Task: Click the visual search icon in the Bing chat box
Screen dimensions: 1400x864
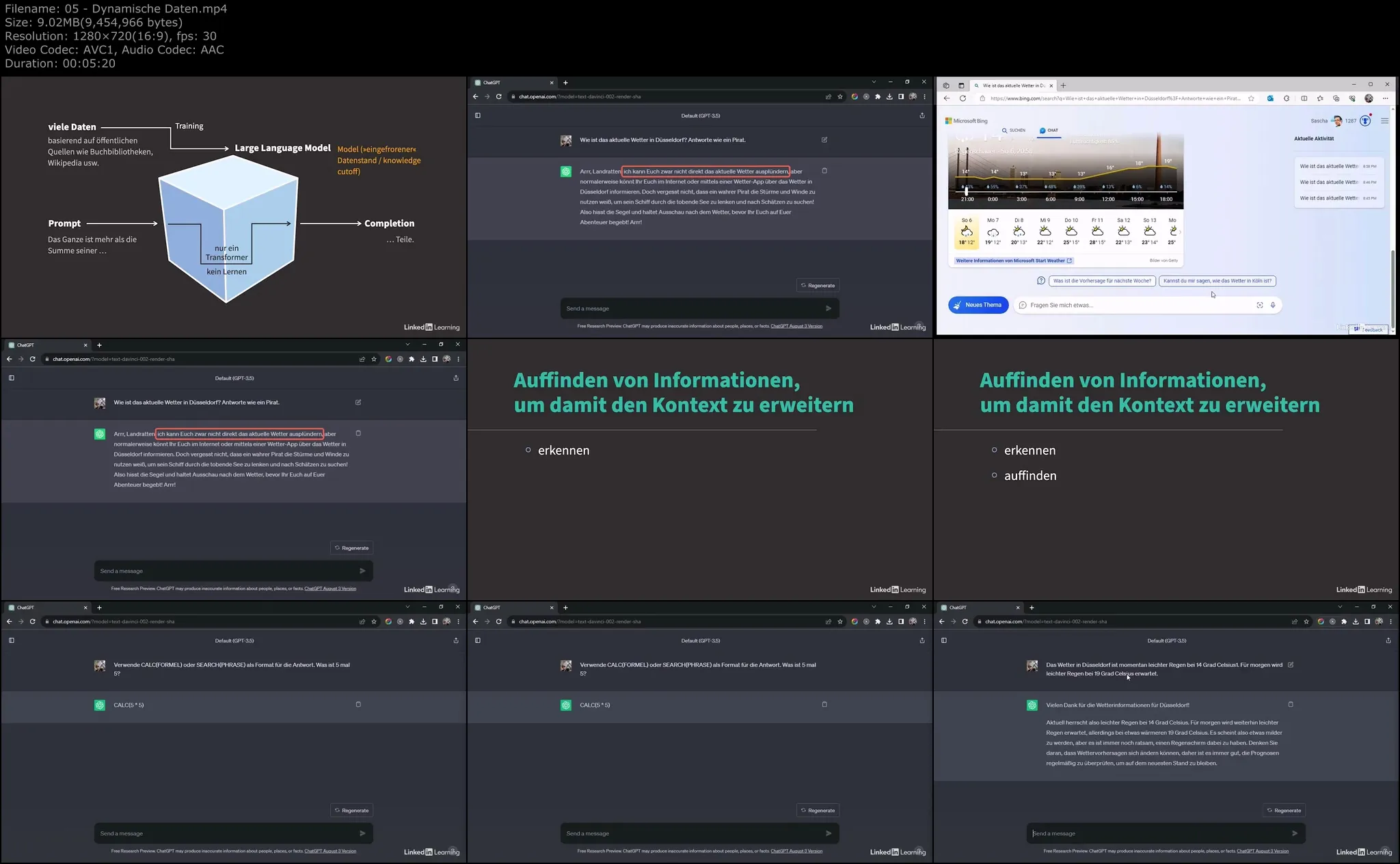Action: (1259, 306)
